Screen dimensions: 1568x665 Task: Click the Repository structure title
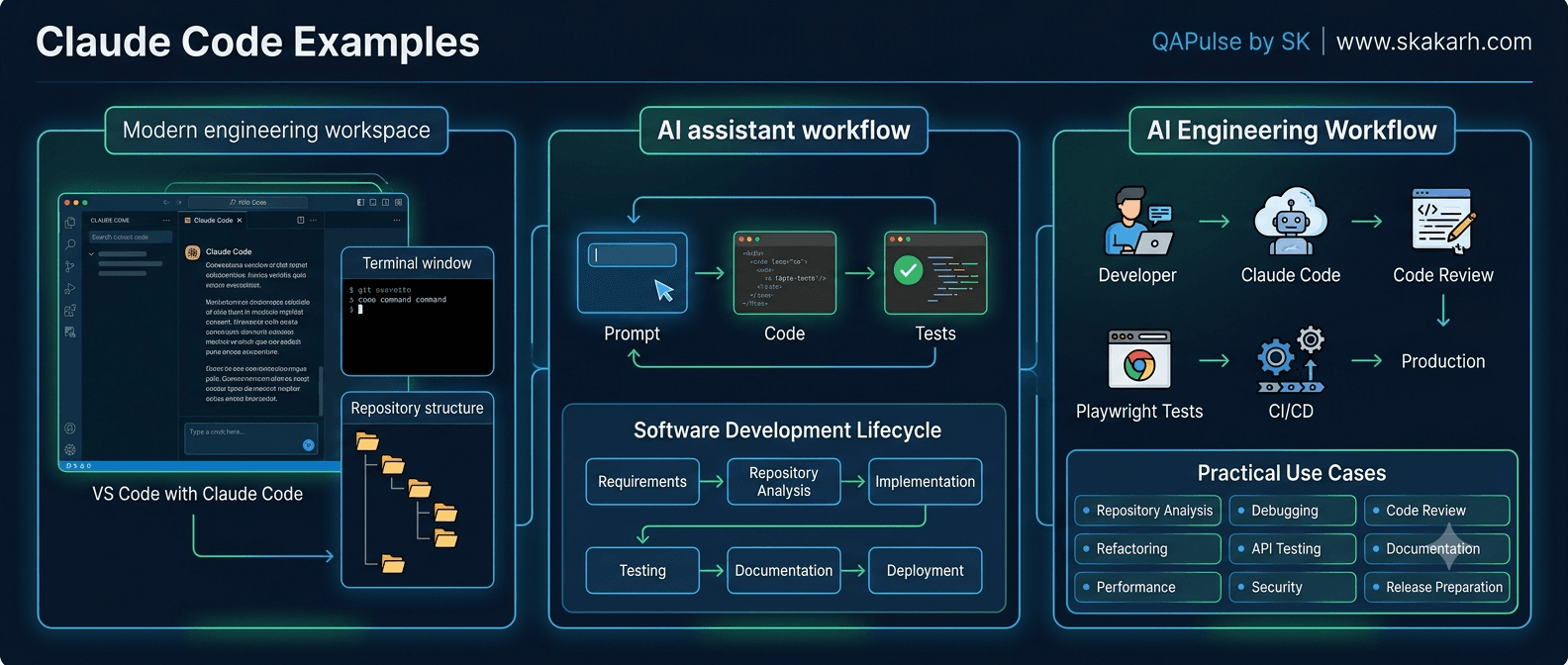point(417,408)
